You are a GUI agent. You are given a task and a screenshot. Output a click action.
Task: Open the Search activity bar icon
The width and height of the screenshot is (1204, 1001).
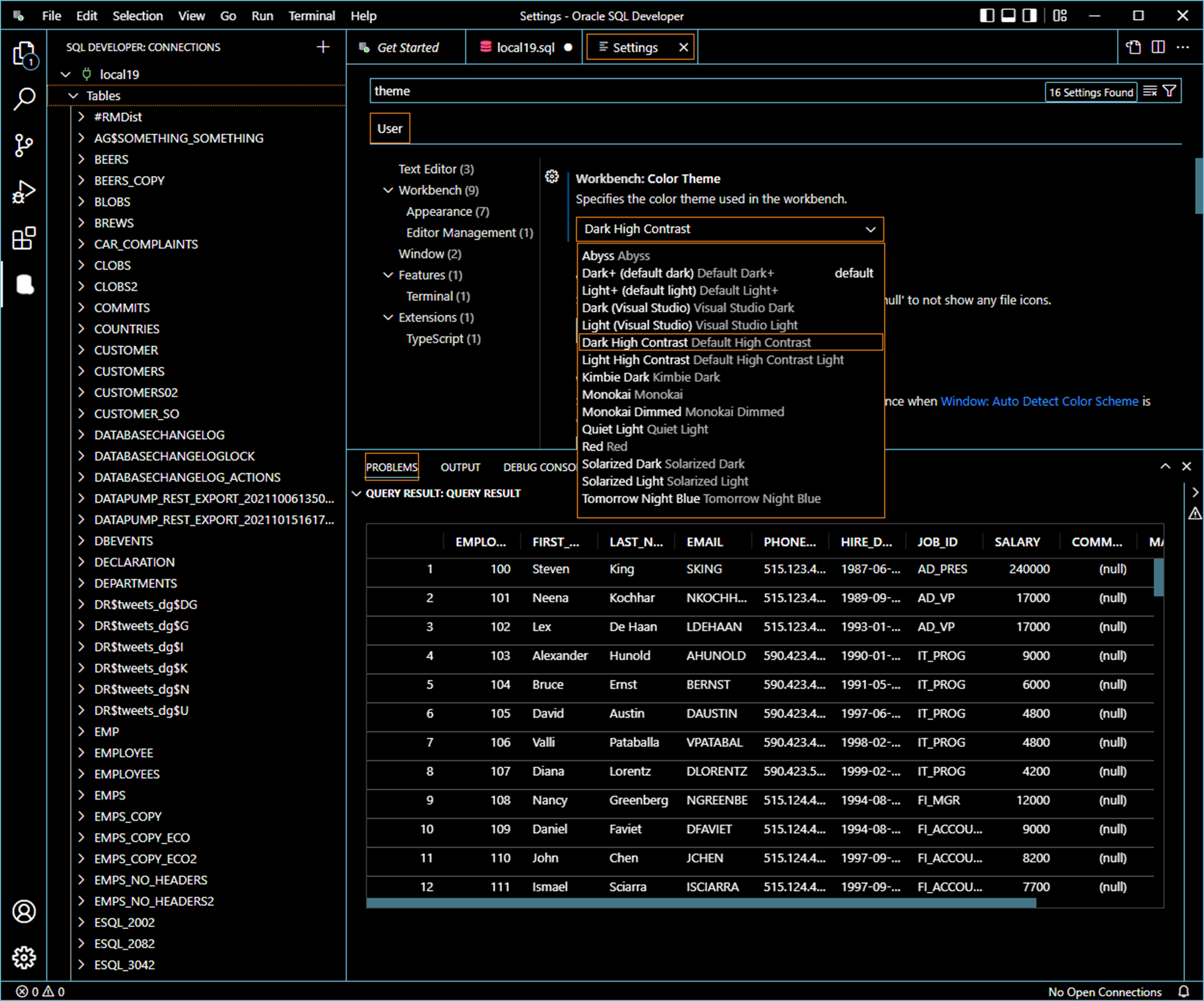click(24, 99)
